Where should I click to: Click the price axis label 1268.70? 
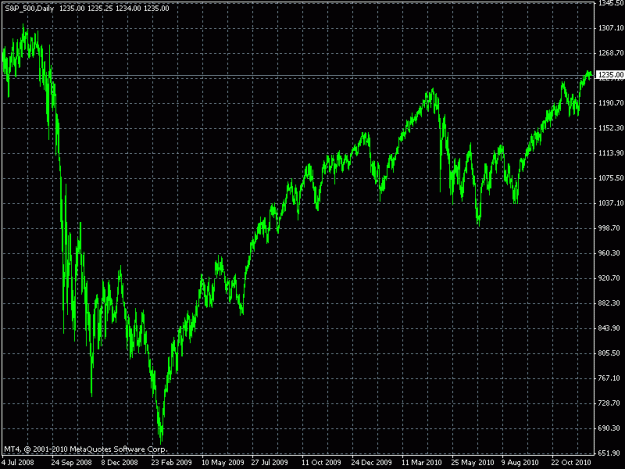coord(611,53)
